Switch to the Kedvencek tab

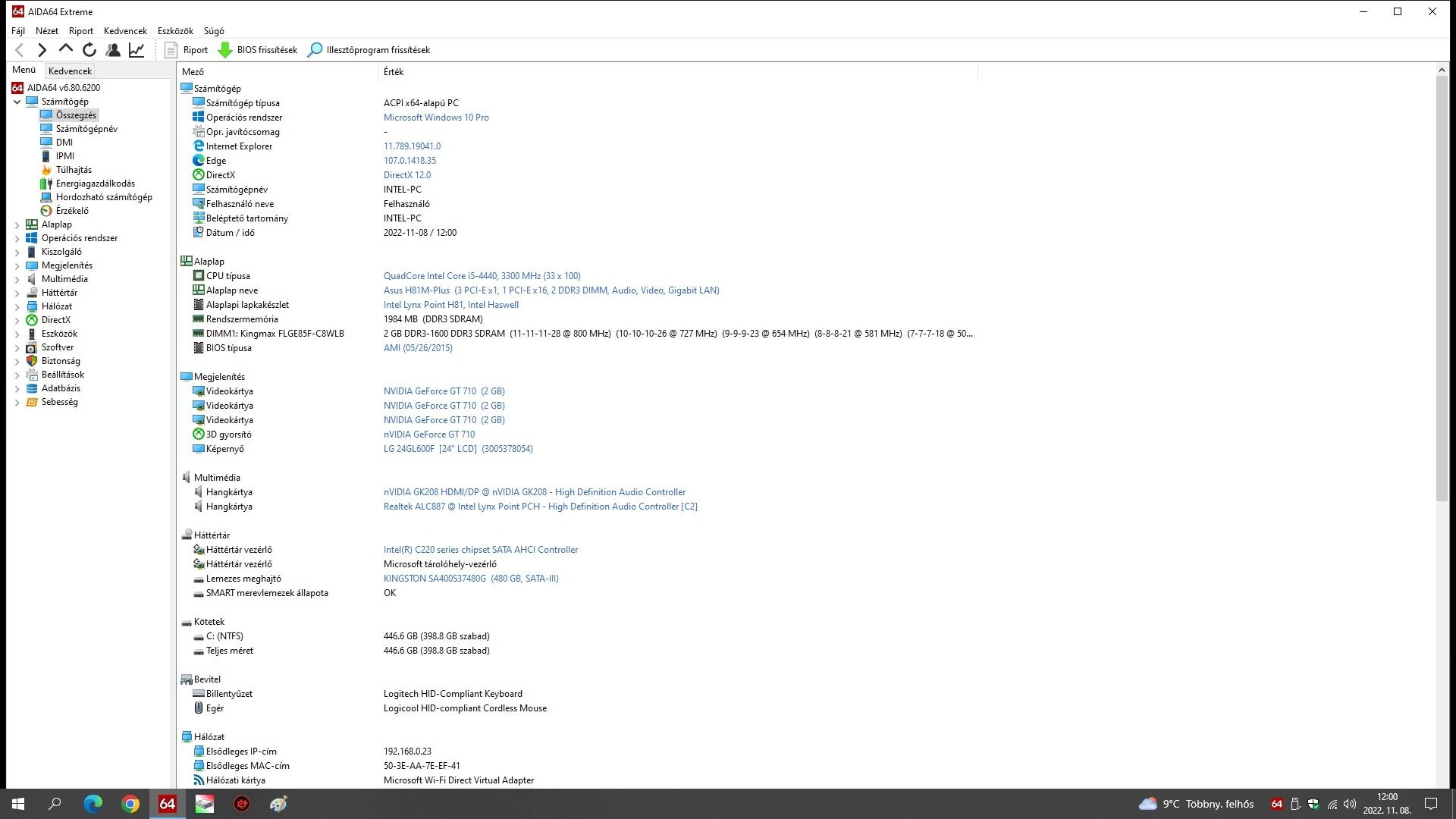70,71
